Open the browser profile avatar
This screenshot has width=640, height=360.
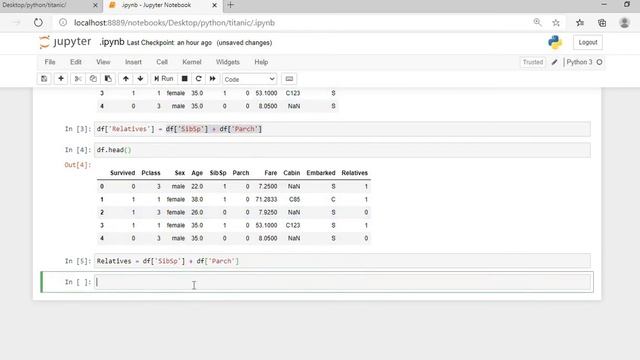tap(624, 23)
